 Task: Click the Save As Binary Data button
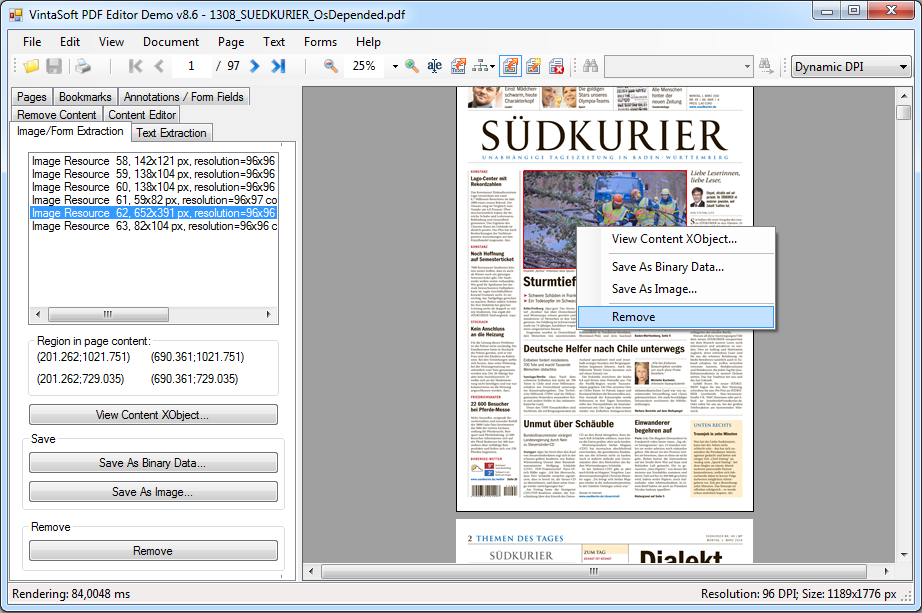point(153,463)
